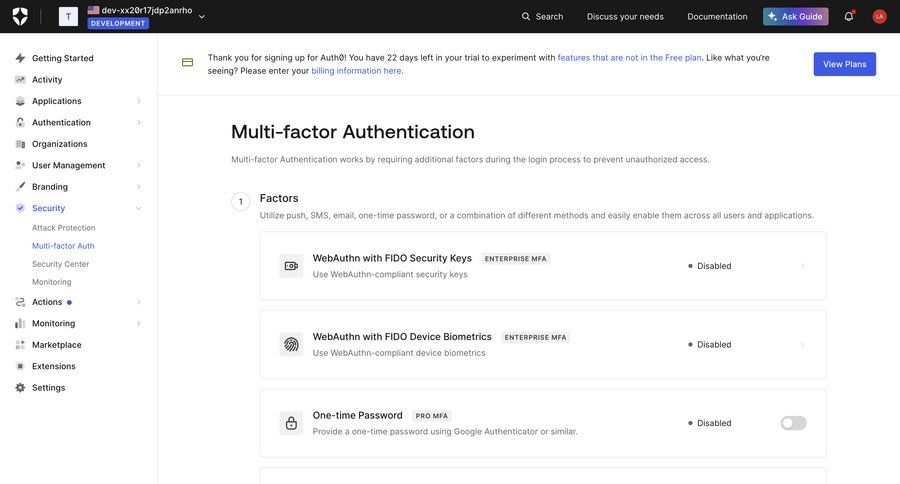Click the Authentication lock icon

(x=20, y=122)
